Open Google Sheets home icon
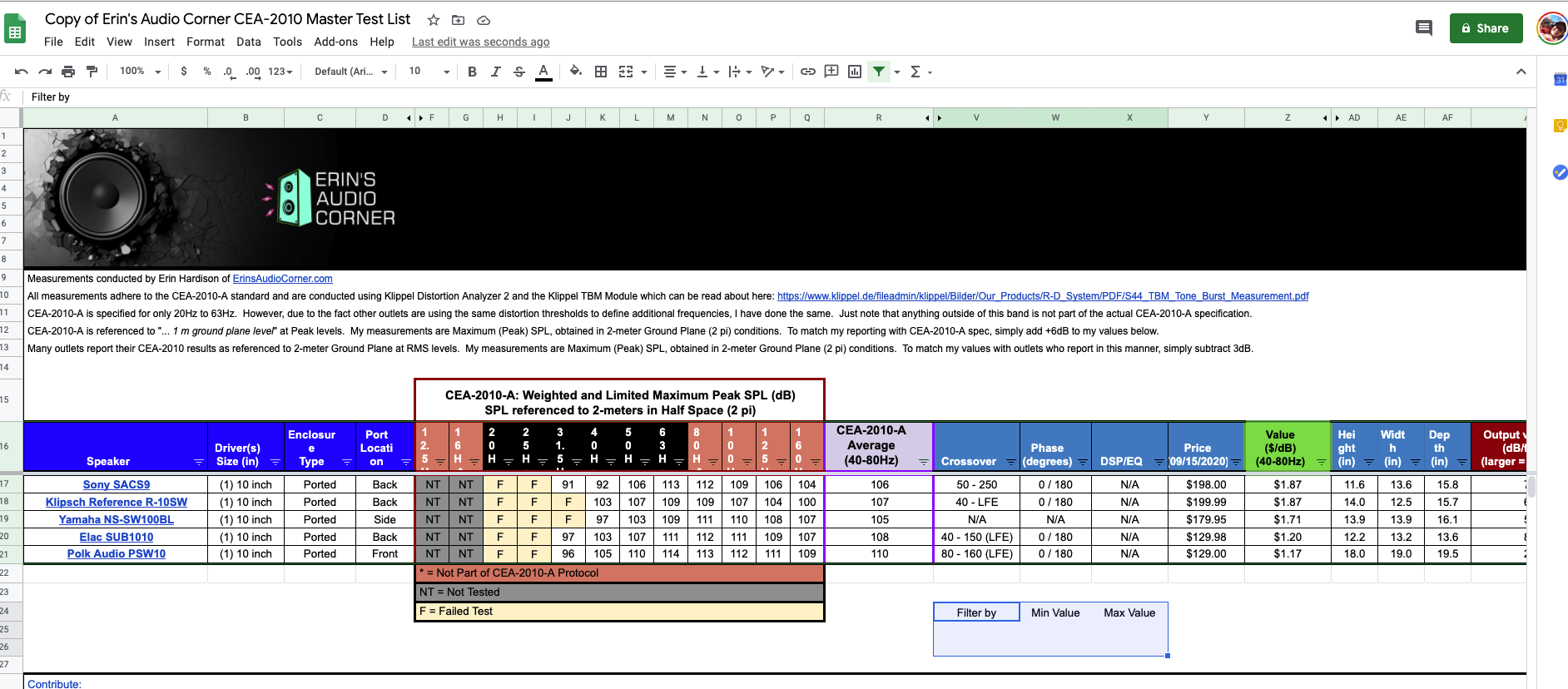The height and width of the screenshot is (689, 1568). (x=15, y=30)
